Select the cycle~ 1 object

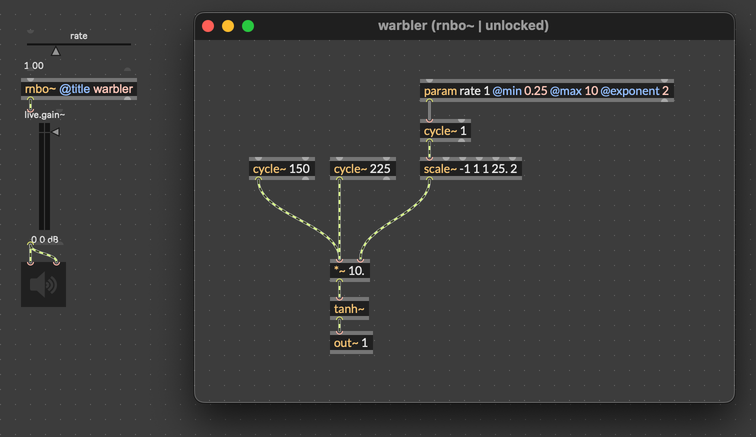click(445, 131)
